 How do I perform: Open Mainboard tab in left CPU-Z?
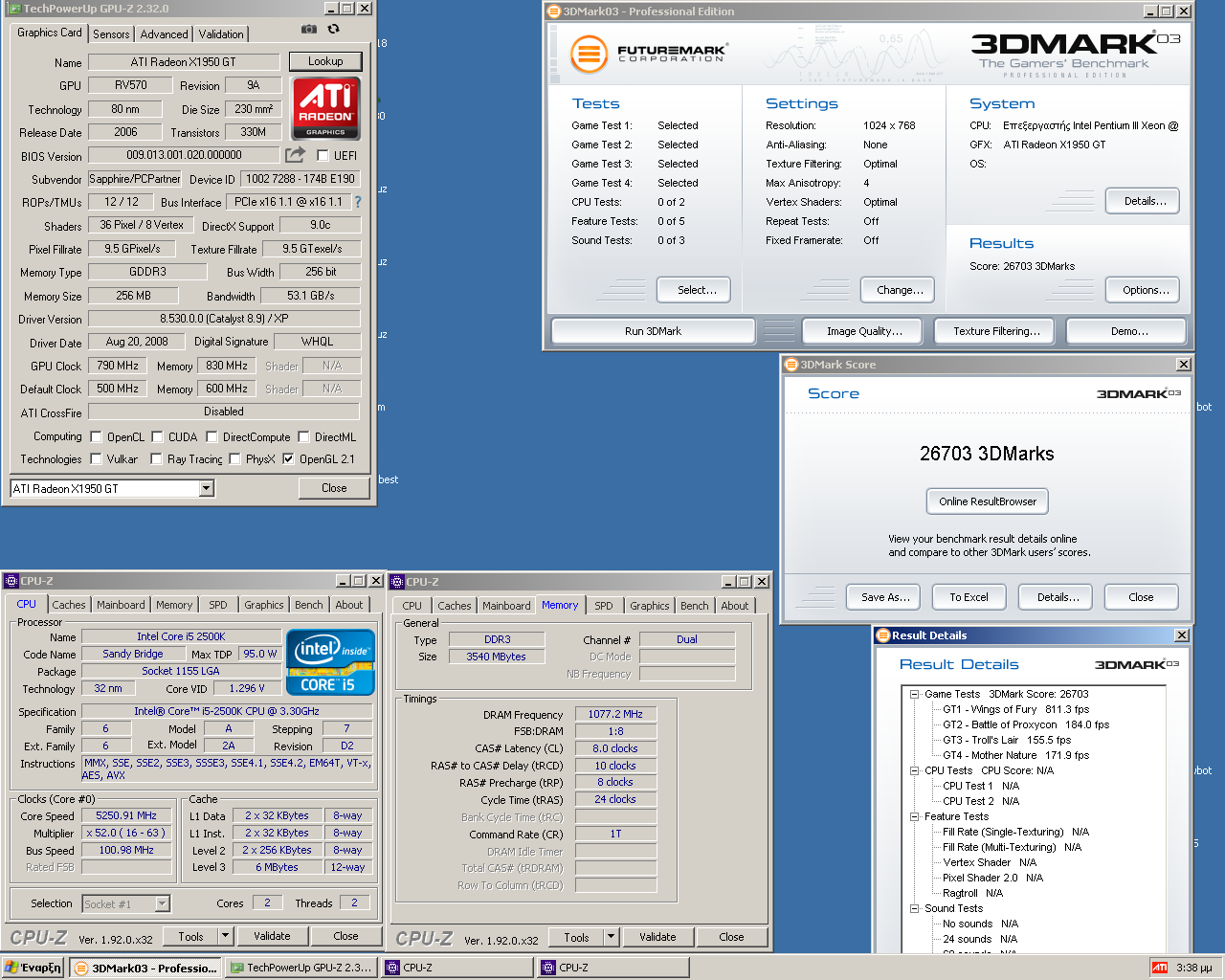(x=121, y=605)
